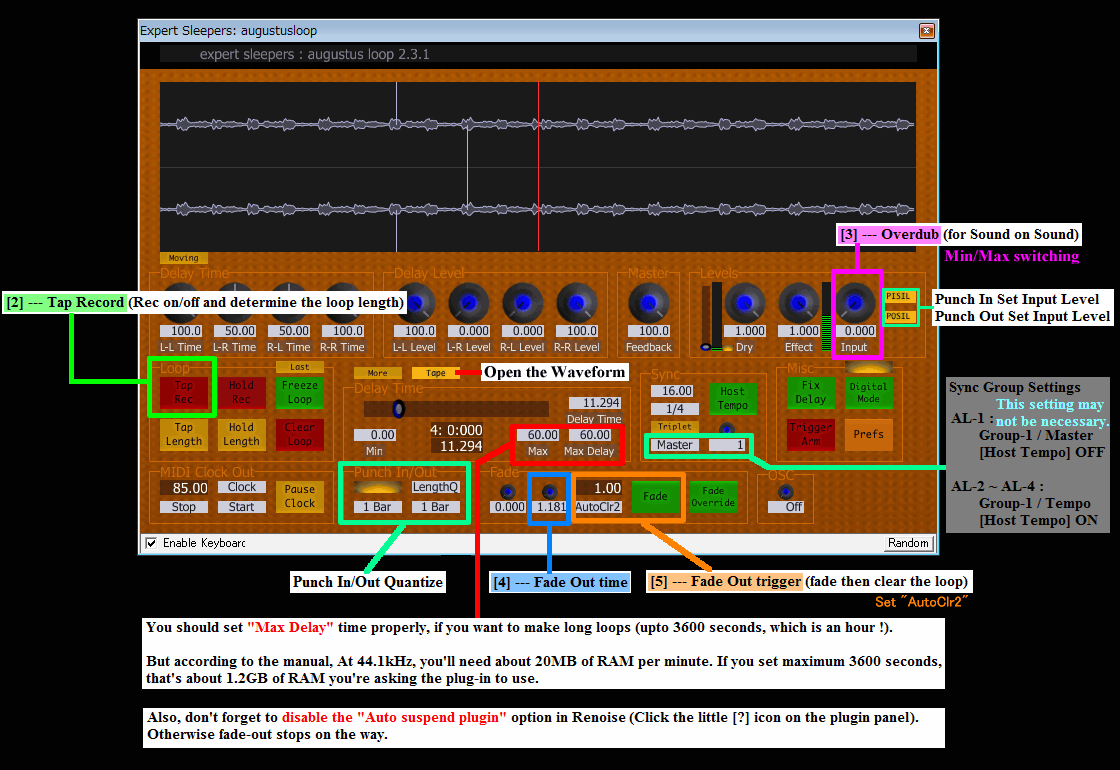Toggle the Tap Rec button
Viewport: 1120px width, 770px height.
[x=184, y=392]
